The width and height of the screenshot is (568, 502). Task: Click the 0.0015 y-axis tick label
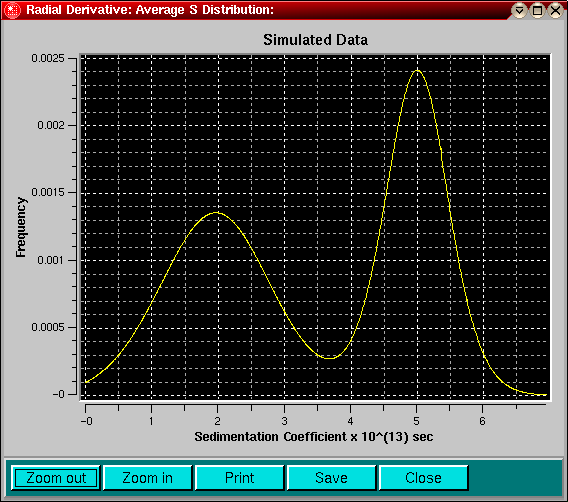[48, 192]
